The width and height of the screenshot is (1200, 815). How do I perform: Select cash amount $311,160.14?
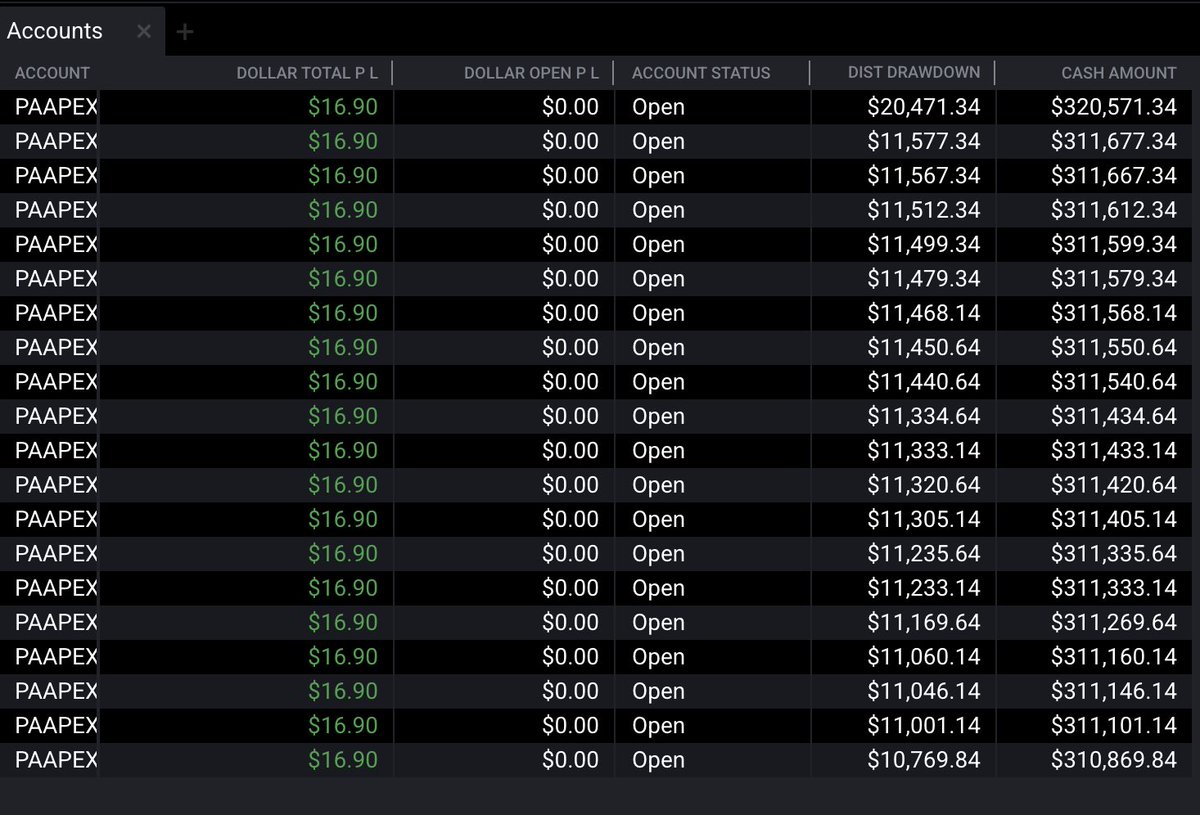click(1114, 657)
